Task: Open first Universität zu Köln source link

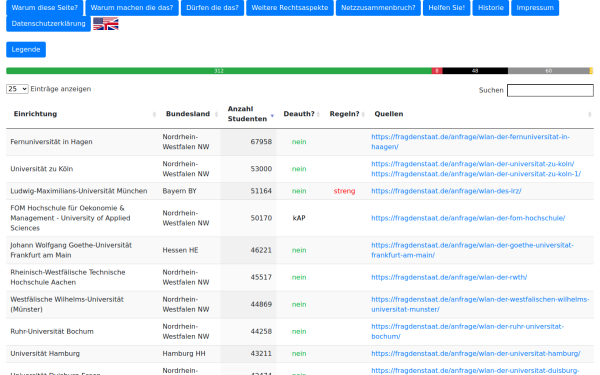Action: (x=473, y=164)
